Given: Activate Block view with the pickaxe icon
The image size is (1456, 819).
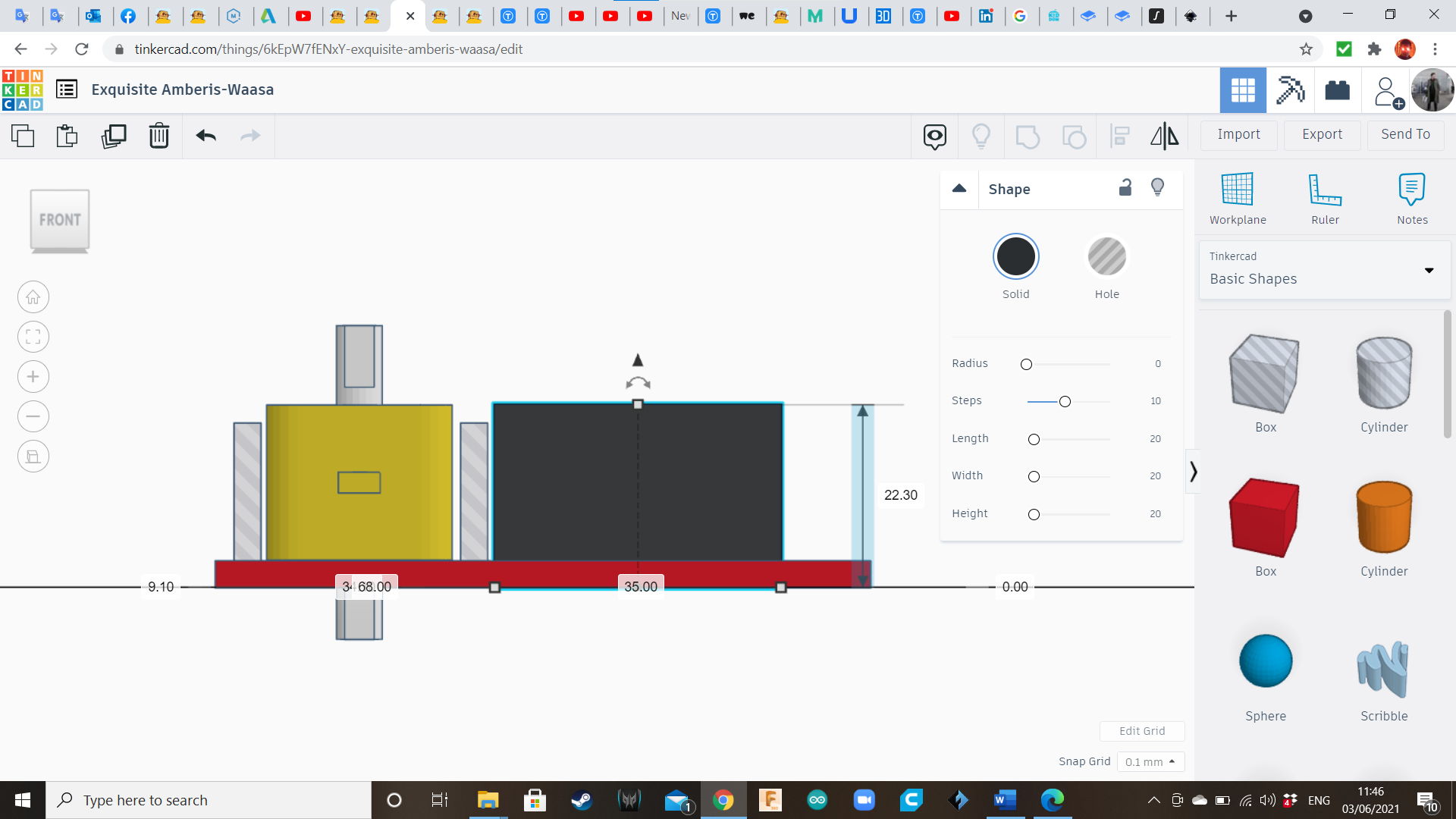Looking at the screenshot, I should point(1290,89).
